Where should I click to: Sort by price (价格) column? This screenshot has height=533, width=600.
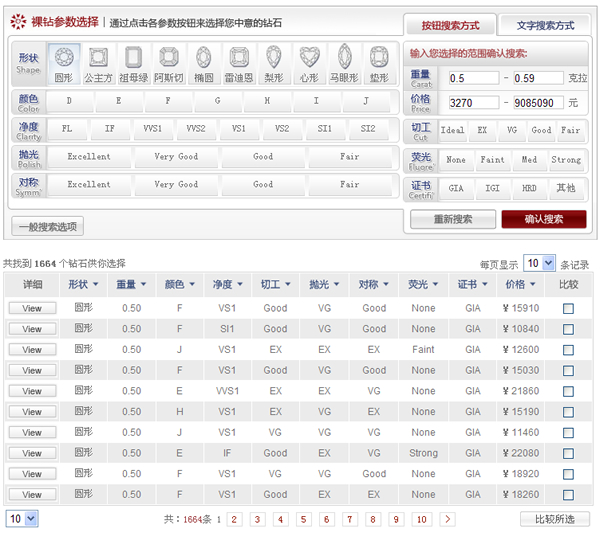click(520, 285)
